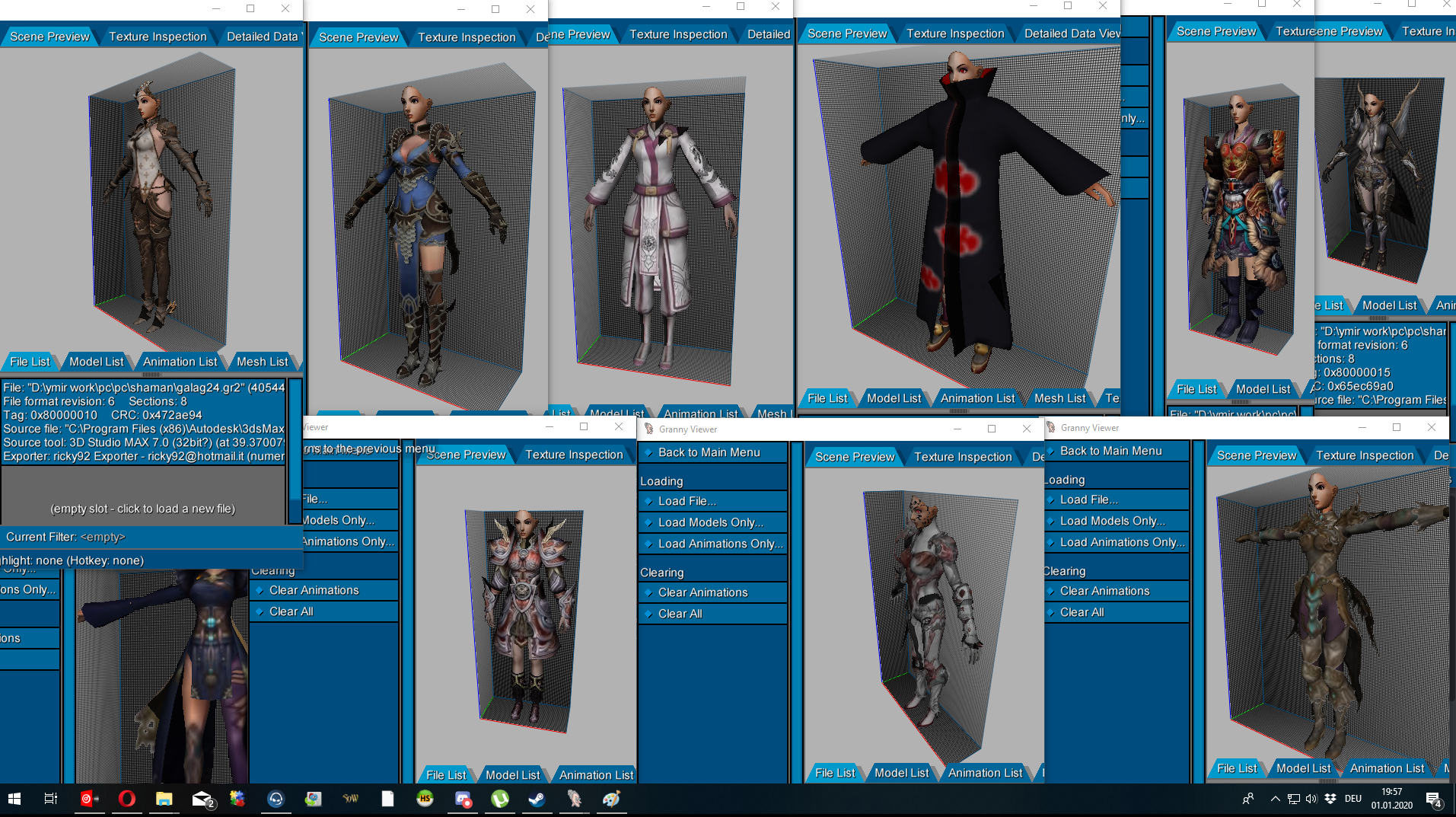Image resolution: width=1456 pixels, height=817 pixels.
Task: Open File List tab in galag24.gr2 window
Action: click(x=30, y=362)
